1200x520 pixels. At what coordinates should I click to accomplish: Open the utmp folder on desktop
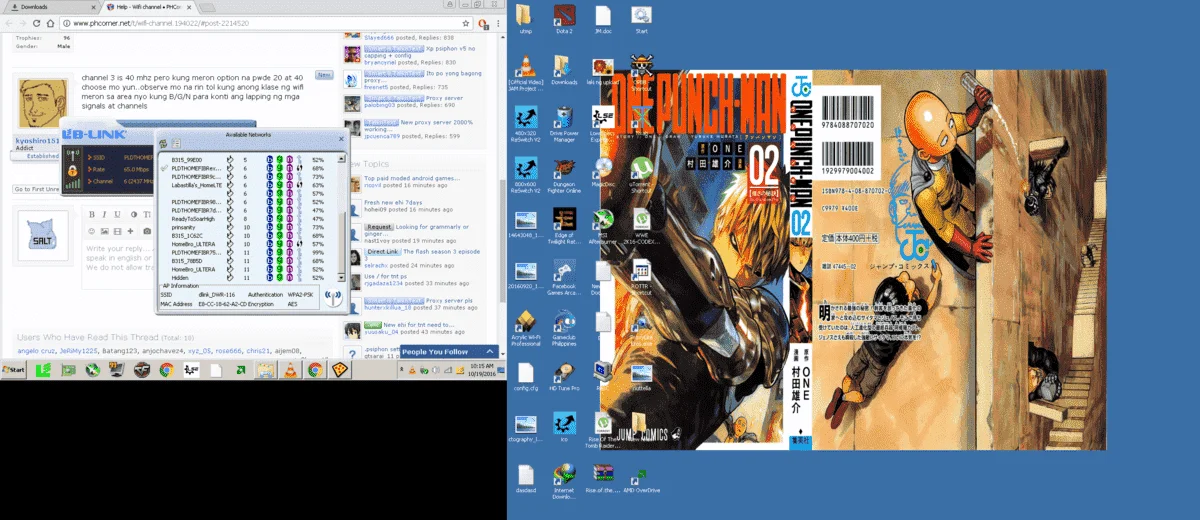[526, 20]
